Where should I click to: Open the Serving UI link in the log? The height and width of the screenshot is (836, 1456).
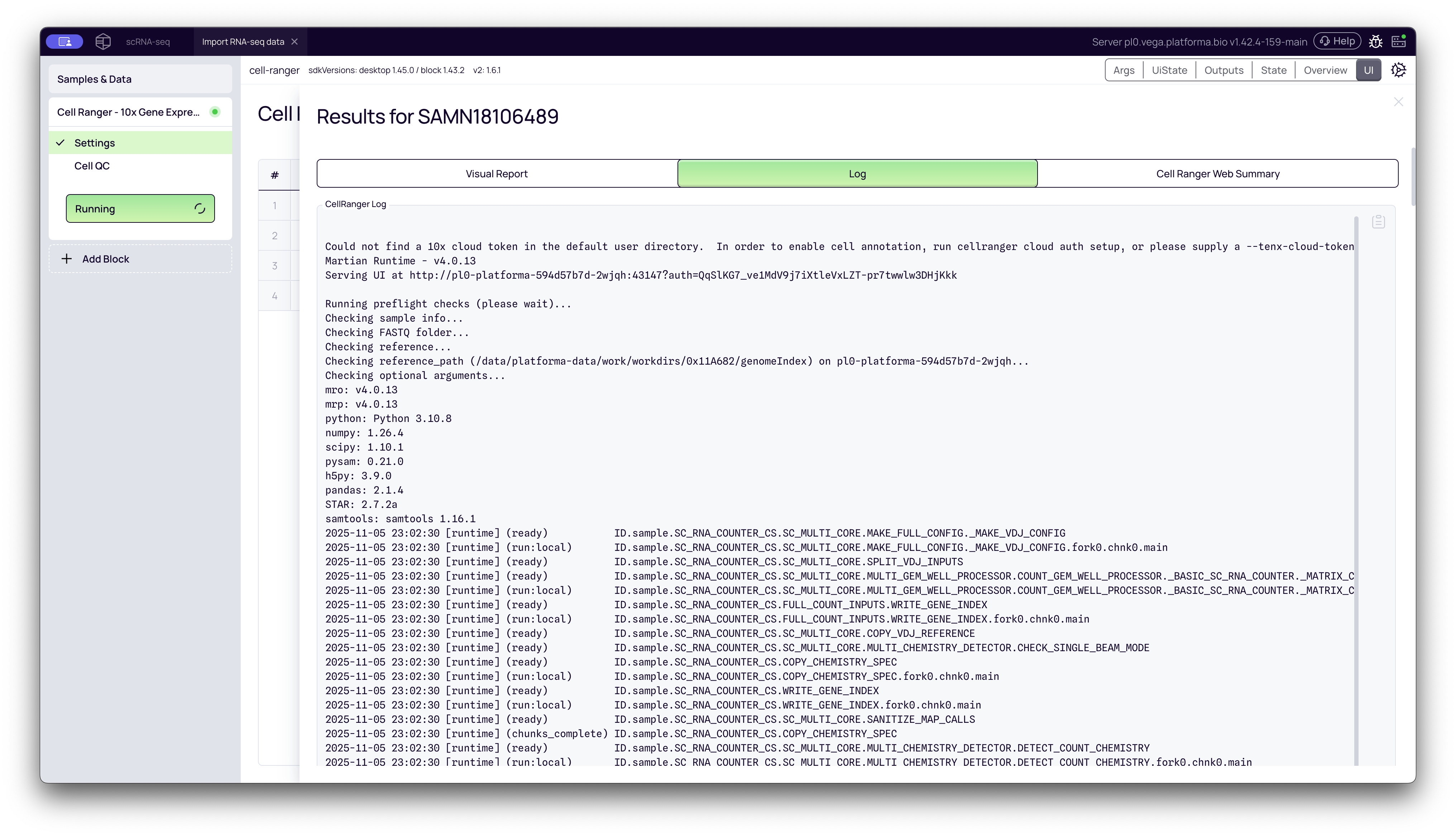[x=682, y=275]
